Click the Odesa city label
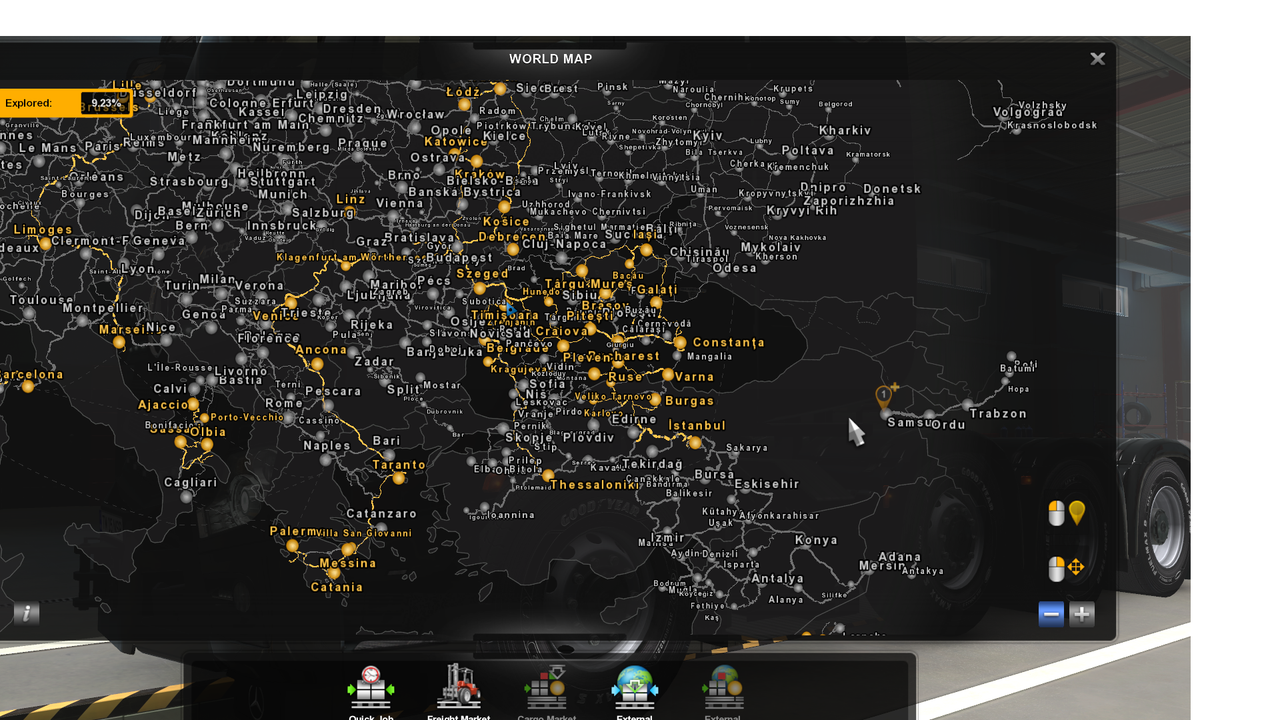This screenshot has height=720, width=1280. tap(735, 268)
